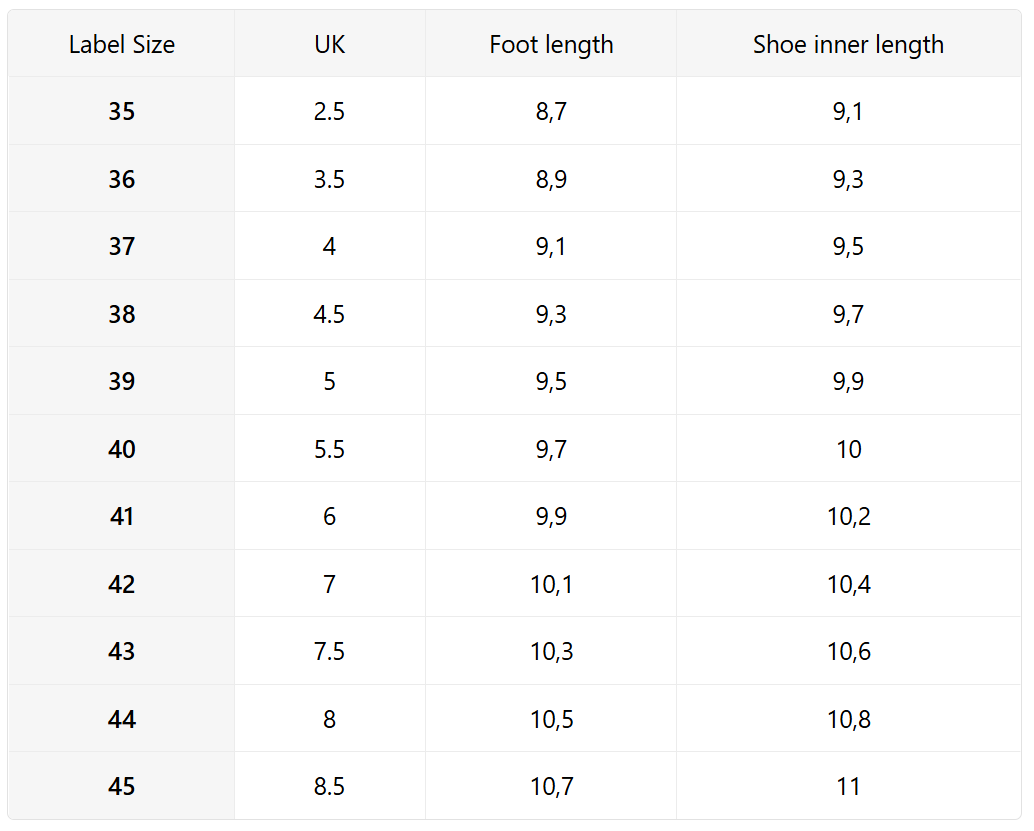Select label size 45 cell

(122, 787)
